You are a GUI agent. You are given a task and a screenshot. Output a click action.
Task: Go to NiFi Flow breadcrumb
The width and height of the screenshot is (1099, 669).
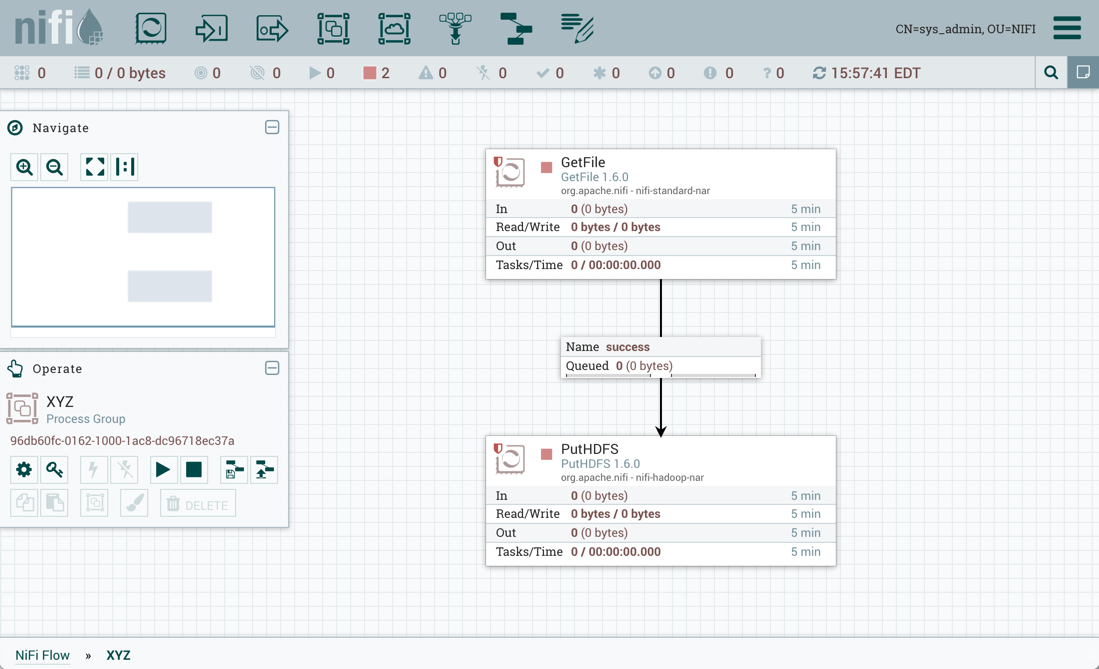point(42,655)
